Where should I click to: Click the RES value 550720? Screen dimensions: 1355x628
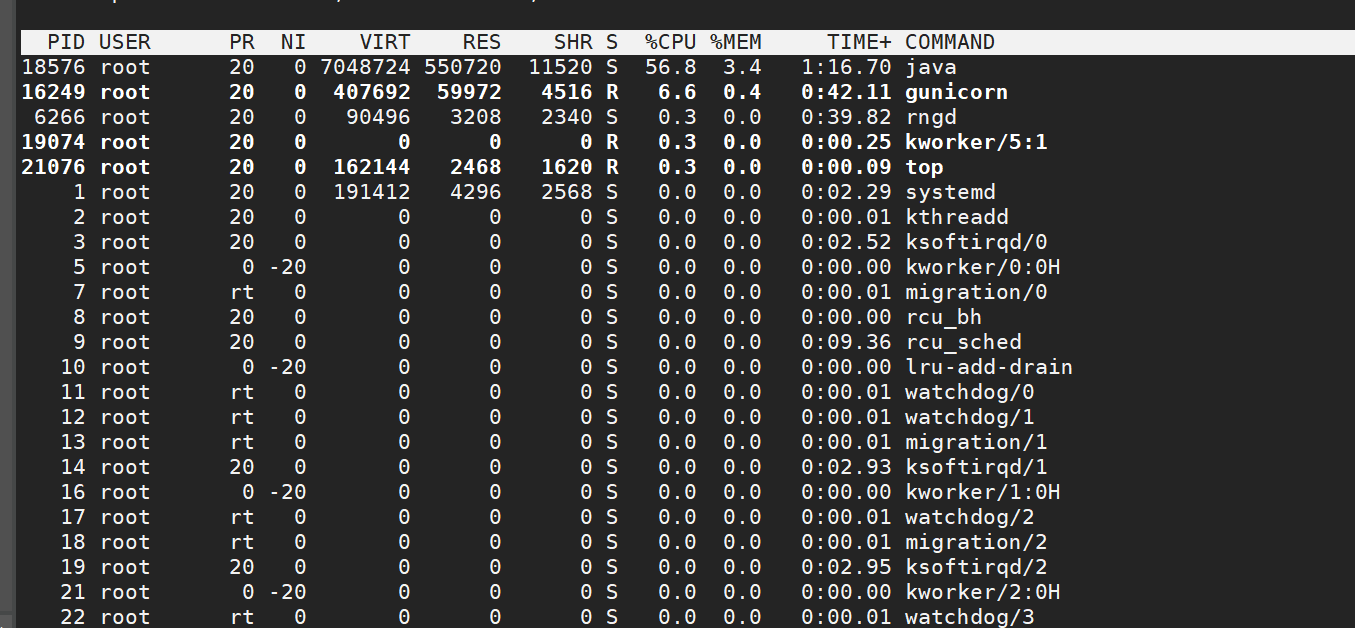click(x=463, y=67)
